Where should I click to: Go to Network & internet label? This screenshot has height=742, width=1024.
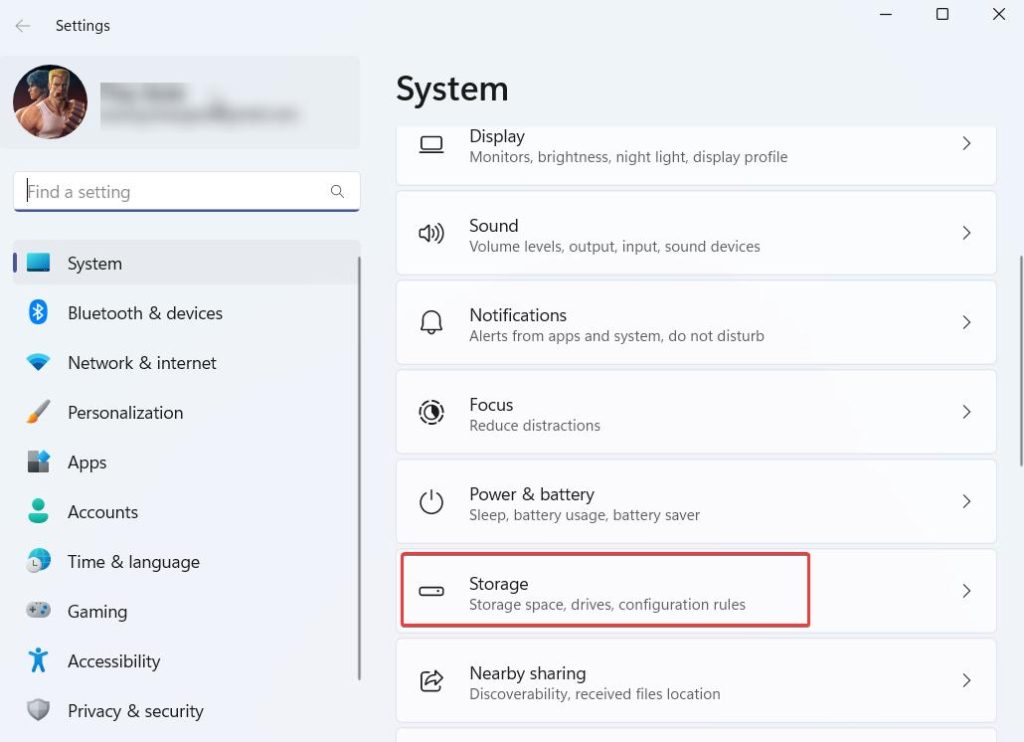[142, 363]
